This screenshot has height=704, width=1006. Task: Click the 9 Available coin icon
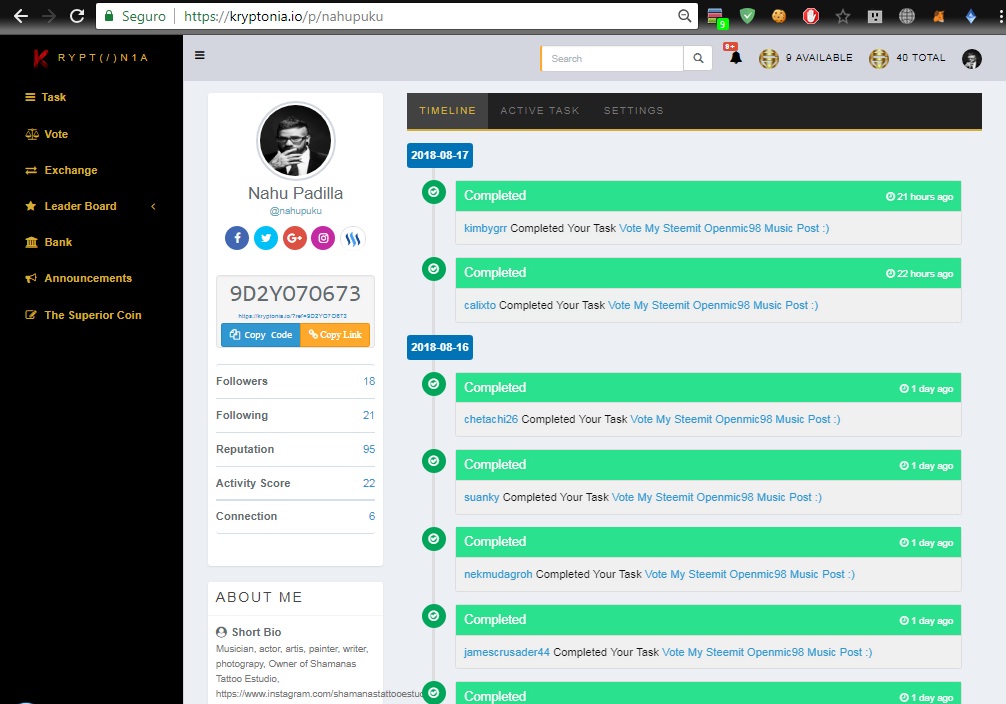pos(769,58)
